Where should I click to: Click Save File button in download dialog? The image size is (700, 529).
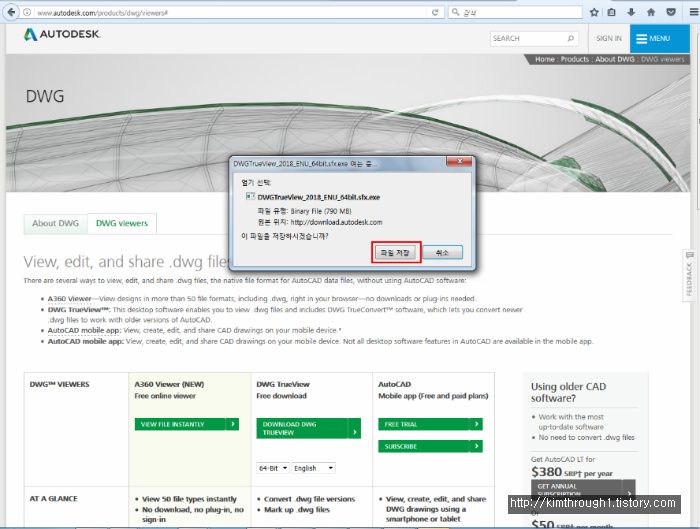[396, 253]
